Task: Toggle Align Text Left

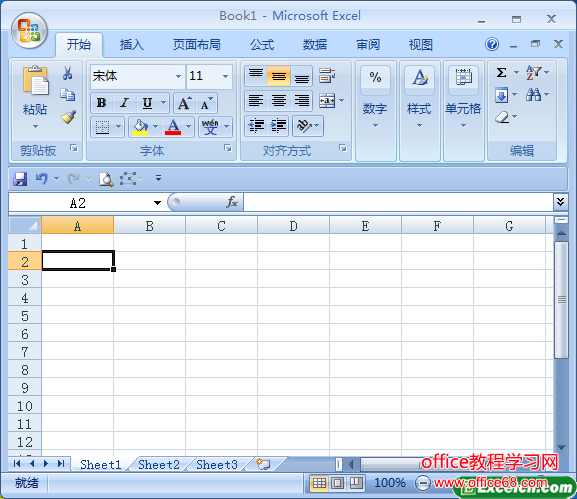Action: click(256, 100)
